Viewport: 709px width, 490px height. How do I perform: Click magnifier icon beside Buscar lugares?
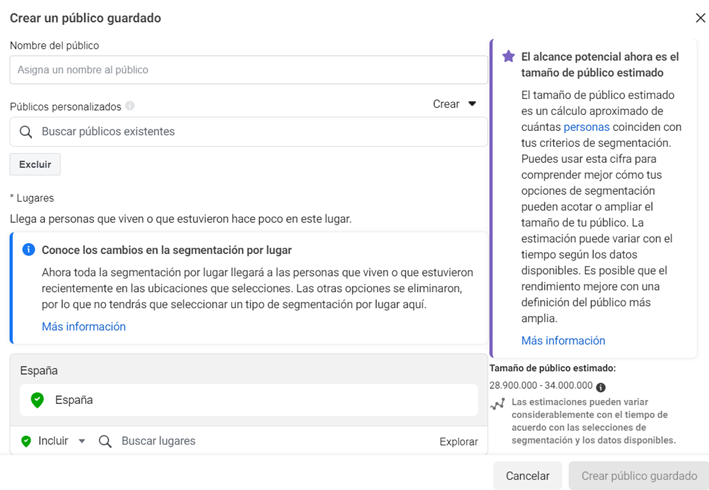(105, 441)
